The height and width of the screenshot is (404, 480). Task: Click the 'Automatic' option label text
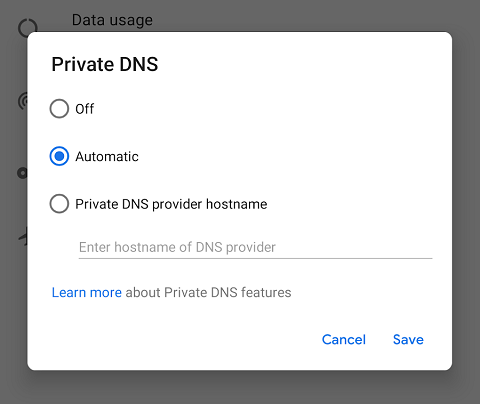click(107, 156)
